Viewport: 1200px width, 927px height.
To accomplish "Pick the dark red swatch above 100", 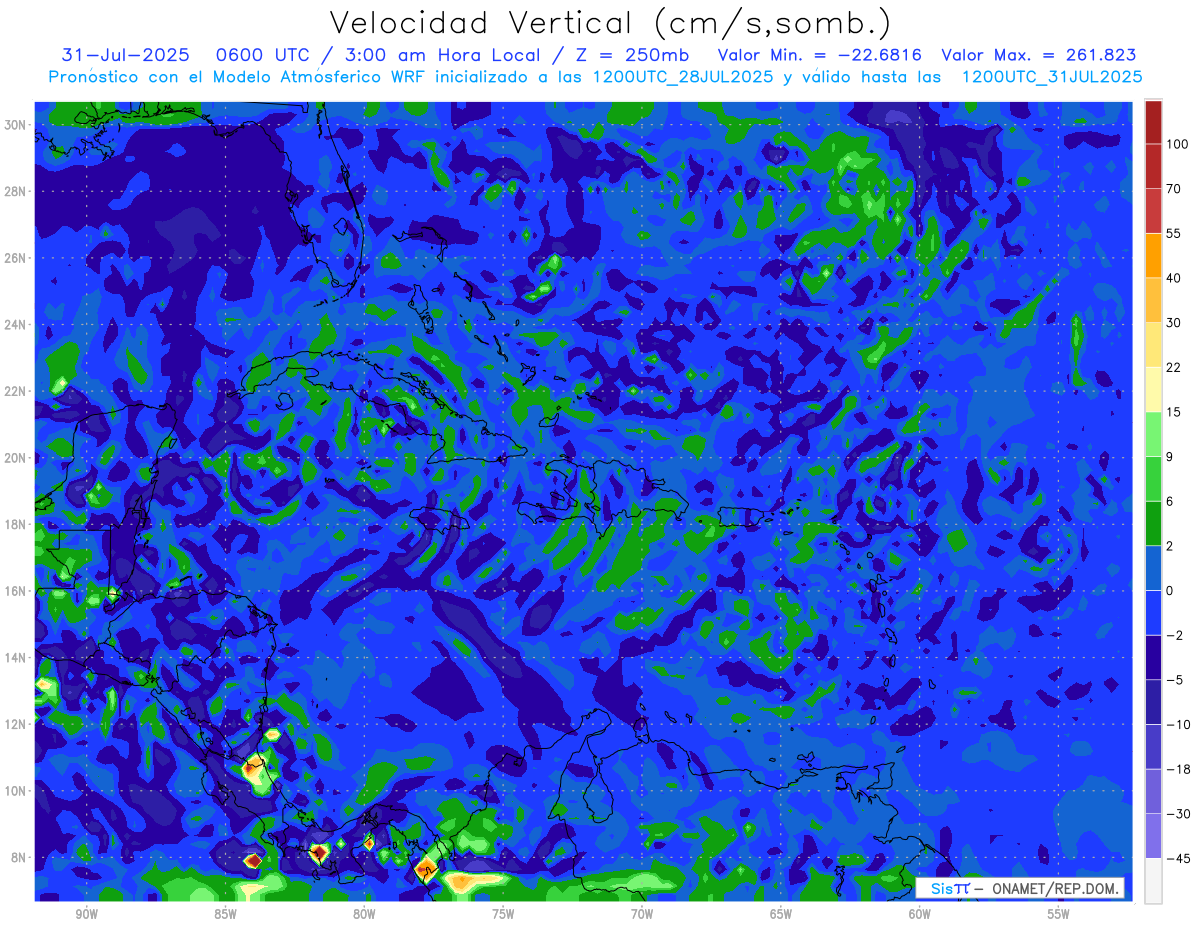I will tap(1153, 122).
